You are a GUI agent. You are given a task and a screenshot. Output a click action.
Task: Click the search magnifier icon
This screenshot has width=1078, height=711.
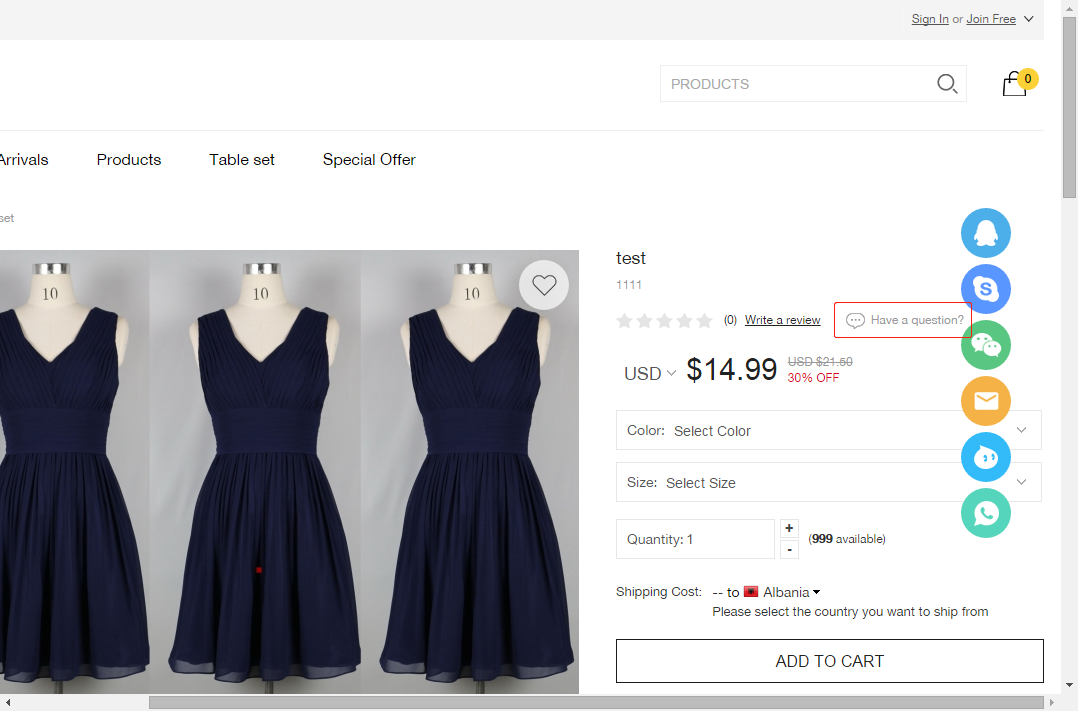[x=947, y=84]
